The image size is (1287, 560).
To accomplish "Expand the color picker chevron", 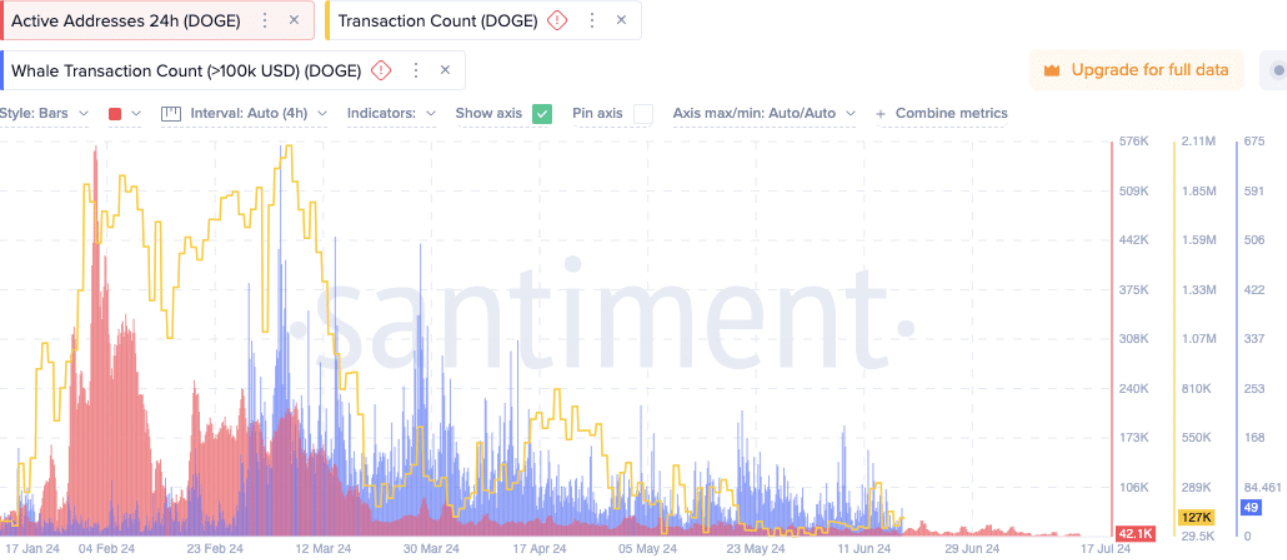I will point(136,113).
